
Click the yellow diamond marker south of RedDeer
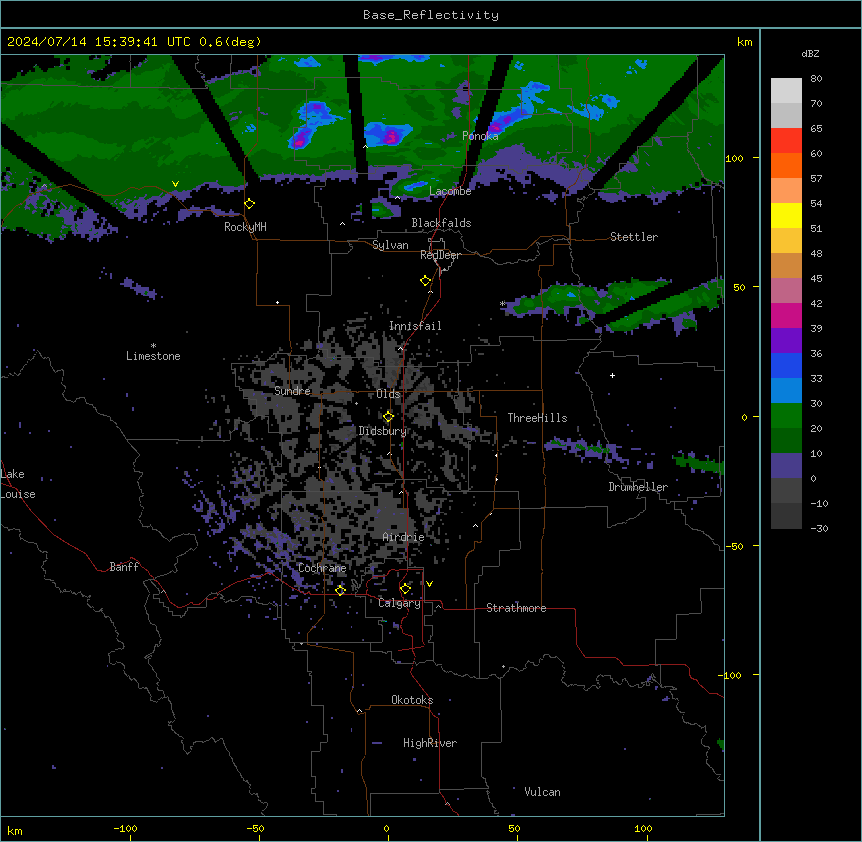pyautogui.click(x=426, y=281)
